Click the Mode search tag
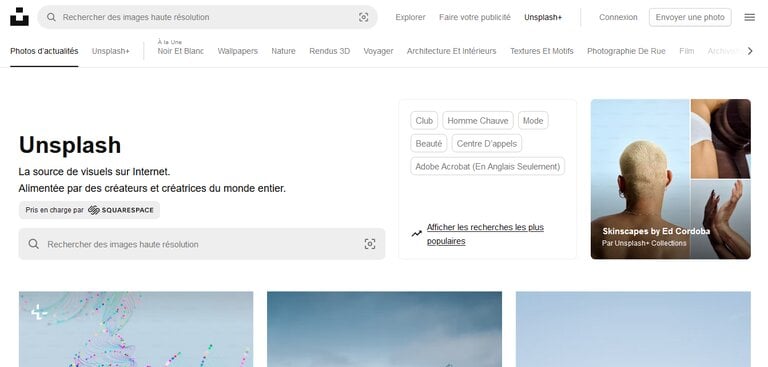 click(x=533, y=121)
